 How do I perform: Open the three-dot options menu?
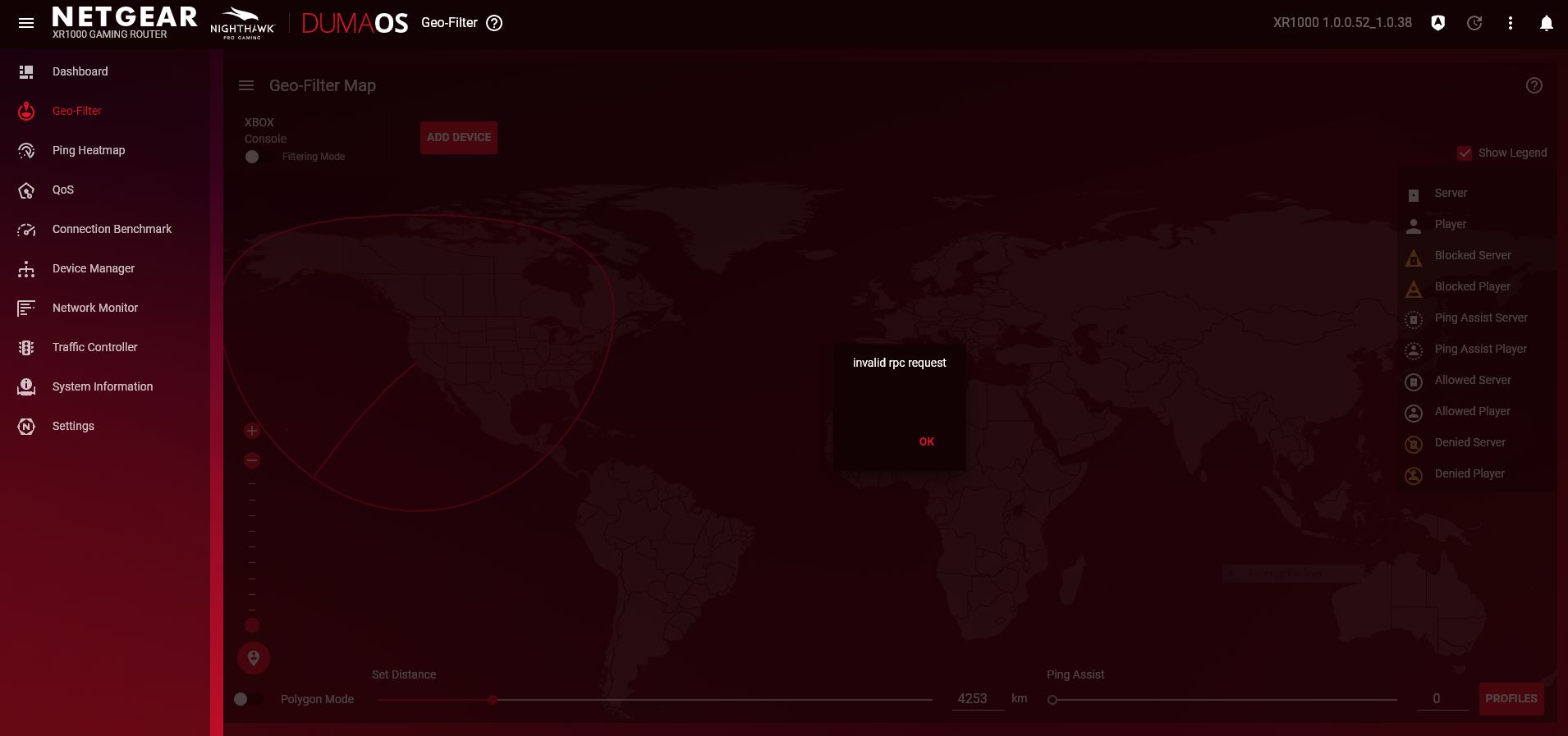coord(1511,23)
